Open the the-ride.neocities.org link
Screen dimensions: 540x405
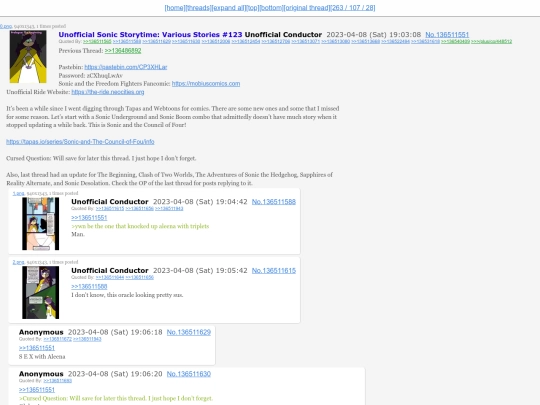coord(108,92)
